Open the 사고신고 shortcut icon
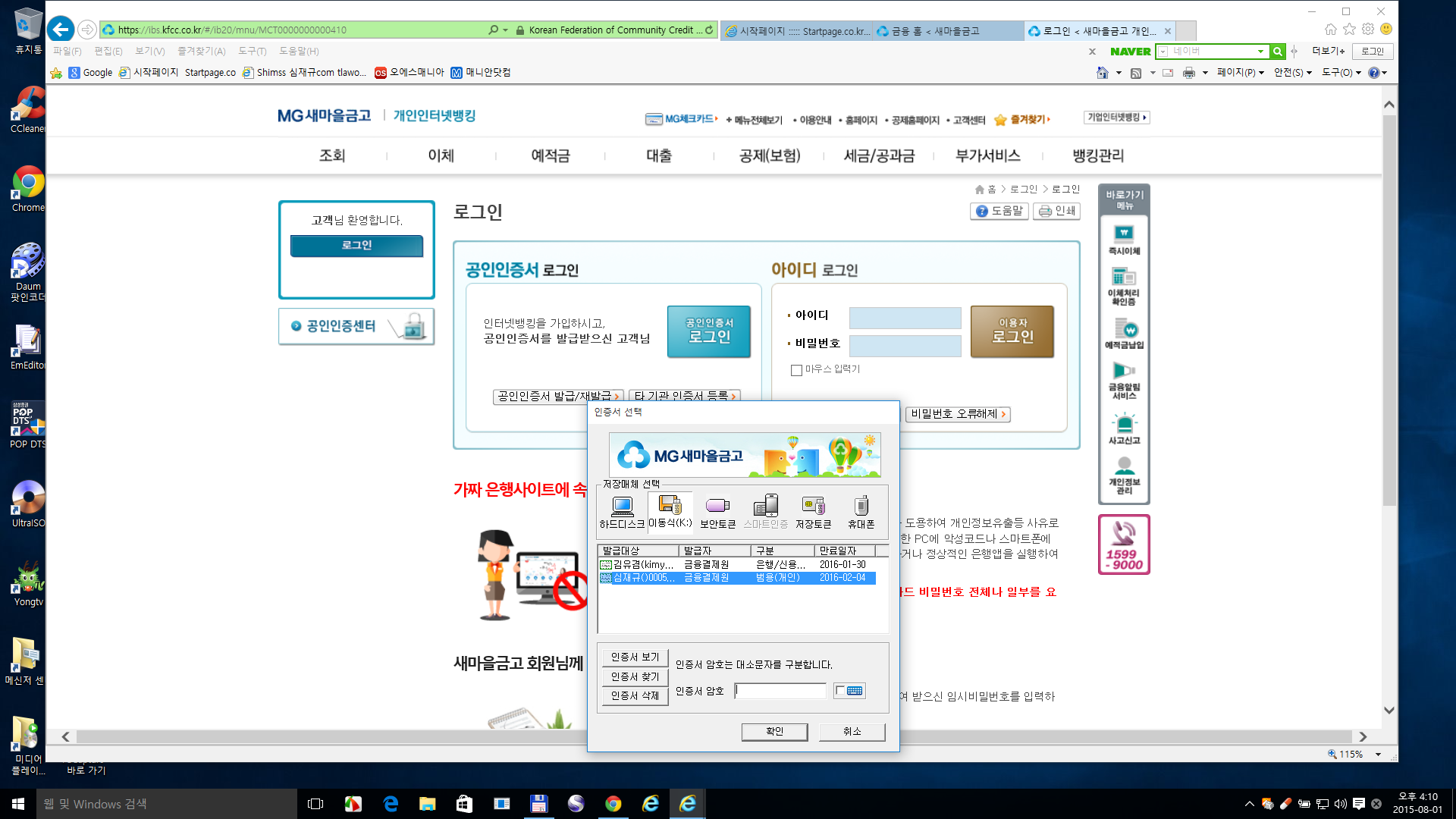Viewport: 1456px width, 819px height. pos(1124,428)
